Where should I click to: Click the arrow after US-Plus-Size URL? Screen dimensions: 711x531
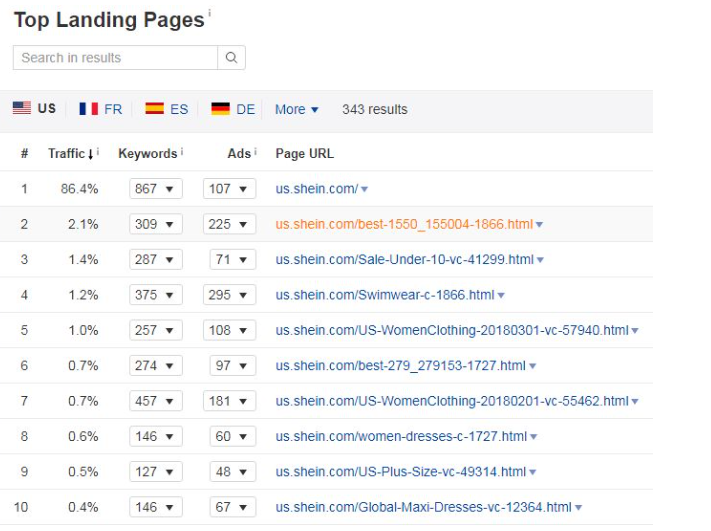click(532, 473)
